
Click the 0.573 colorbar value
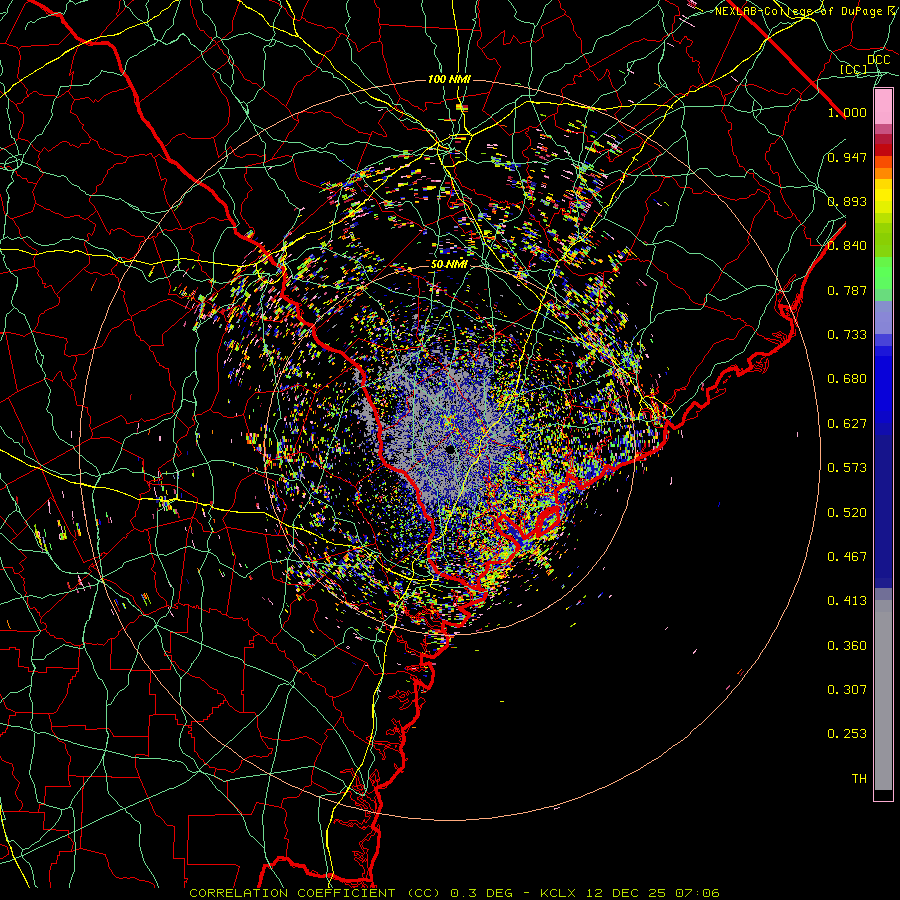[x=847, y=468]
